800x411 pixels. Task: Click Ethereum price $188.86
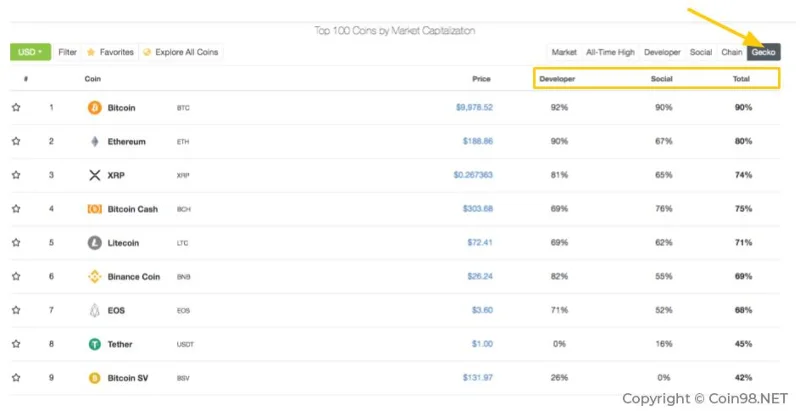coord(478,141)
